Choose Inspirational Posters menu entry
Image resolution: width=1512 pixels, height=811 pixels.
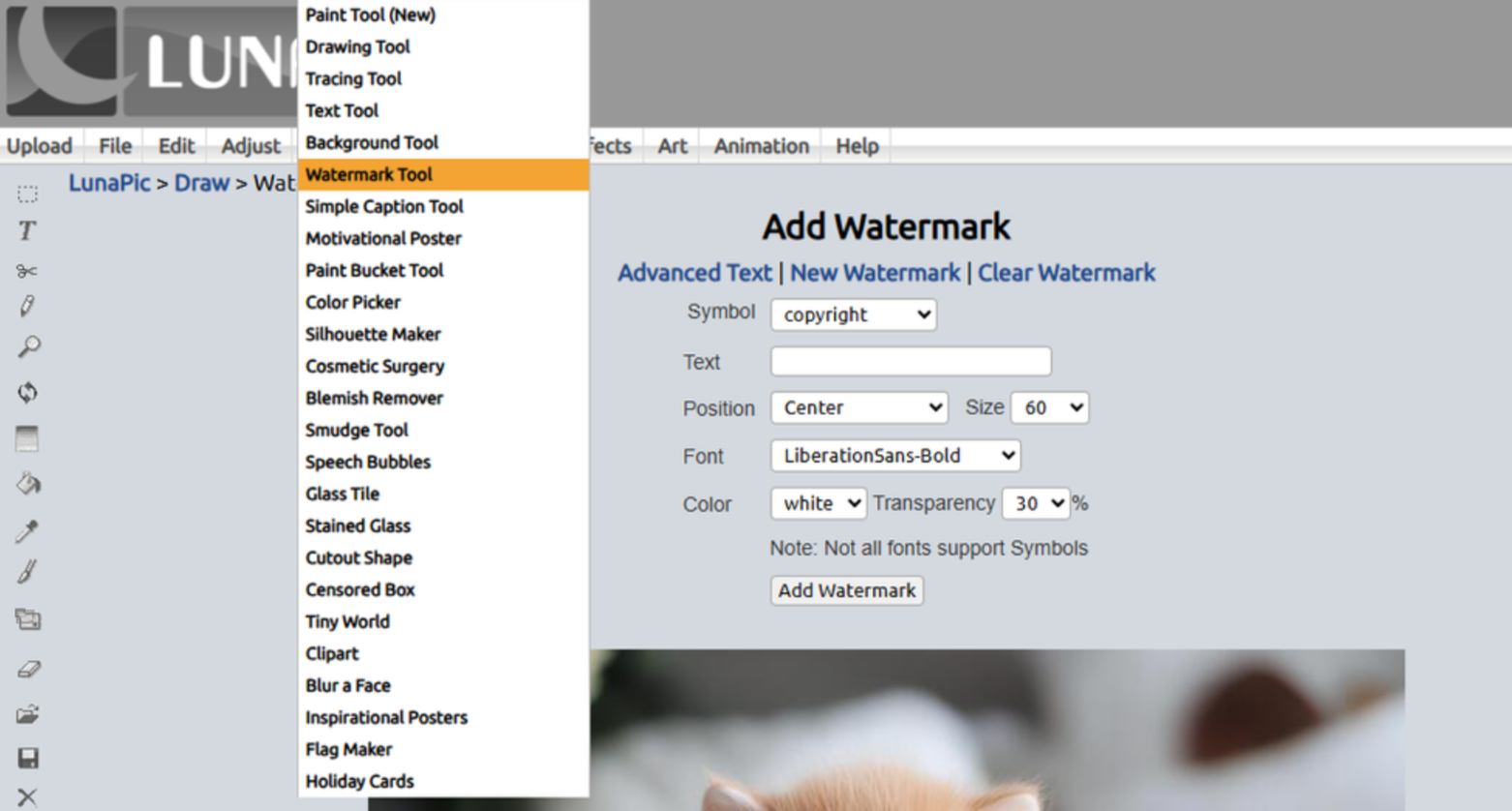click(443, 718)
